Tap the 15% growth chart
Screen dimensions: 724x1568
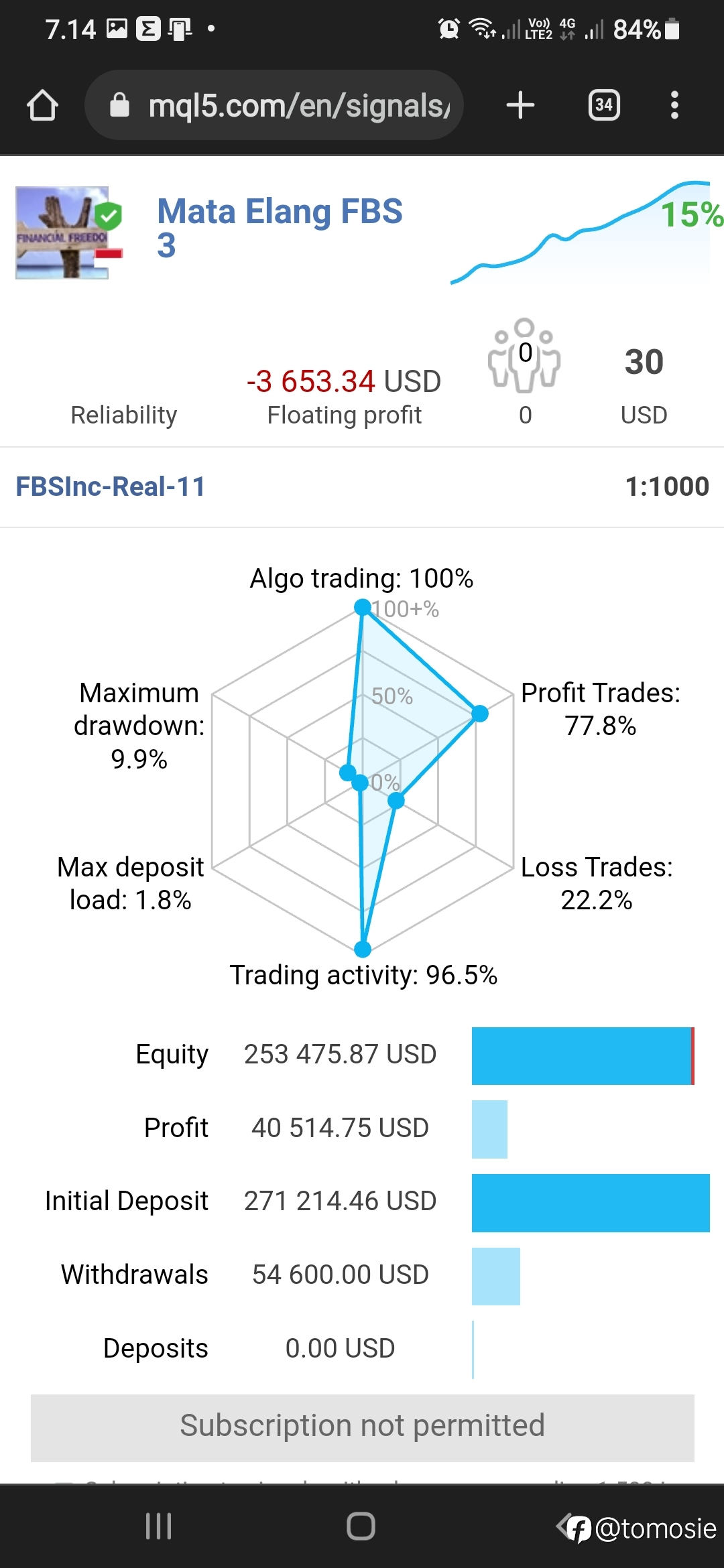pyautogui.click(x=583, y=232)
